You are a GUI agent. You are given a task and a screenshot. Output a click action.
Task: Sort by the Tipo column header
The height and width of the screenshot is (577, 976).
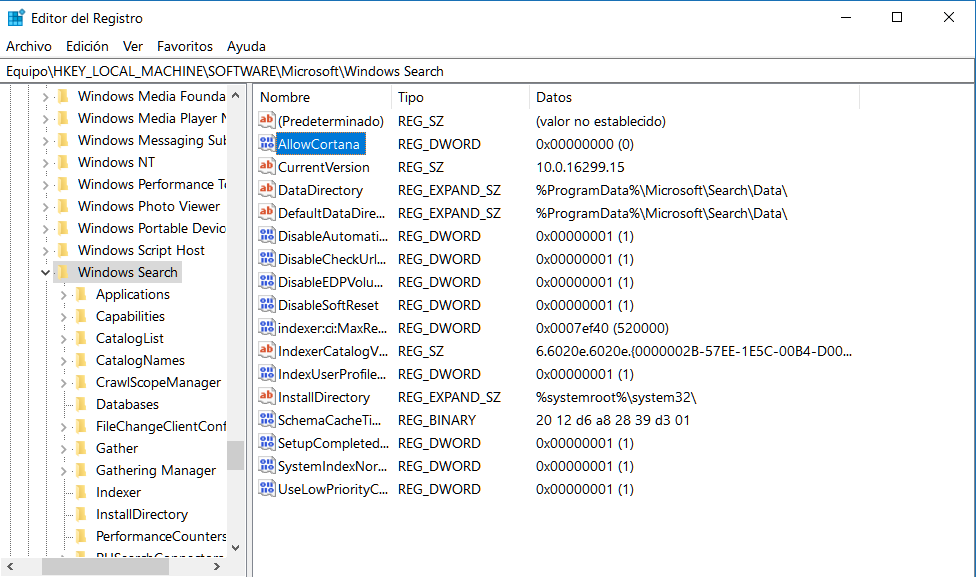coord(458,97)
